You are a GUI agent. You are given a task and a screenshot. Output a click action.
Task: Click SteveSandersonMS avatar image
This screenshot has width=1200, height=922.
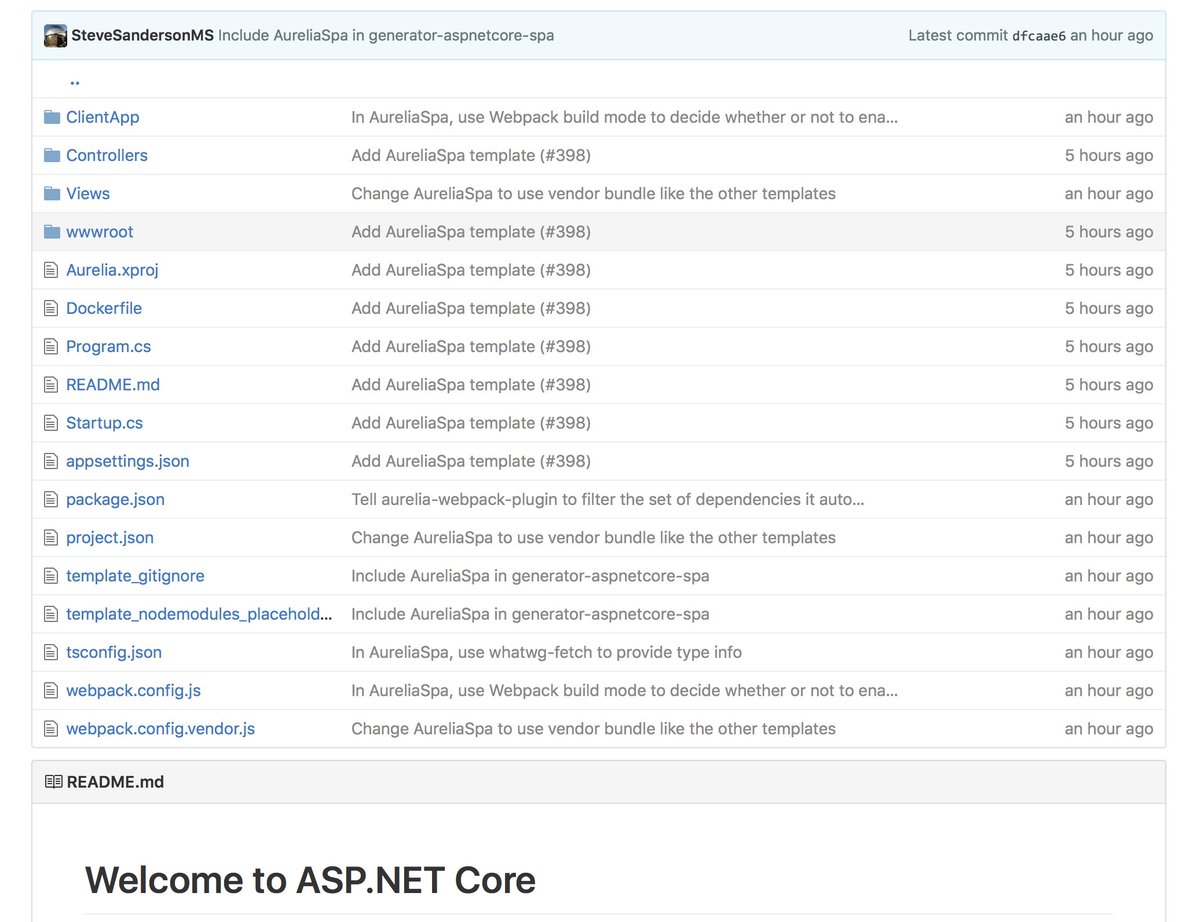tap(56, 35)
